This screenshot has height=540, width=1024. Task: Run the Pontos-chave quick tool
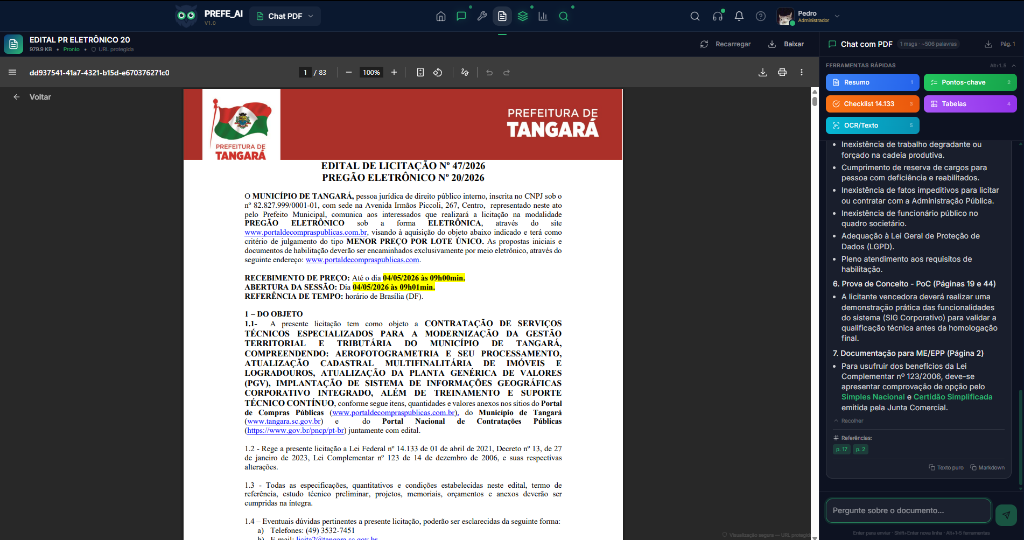click(970, 82)
